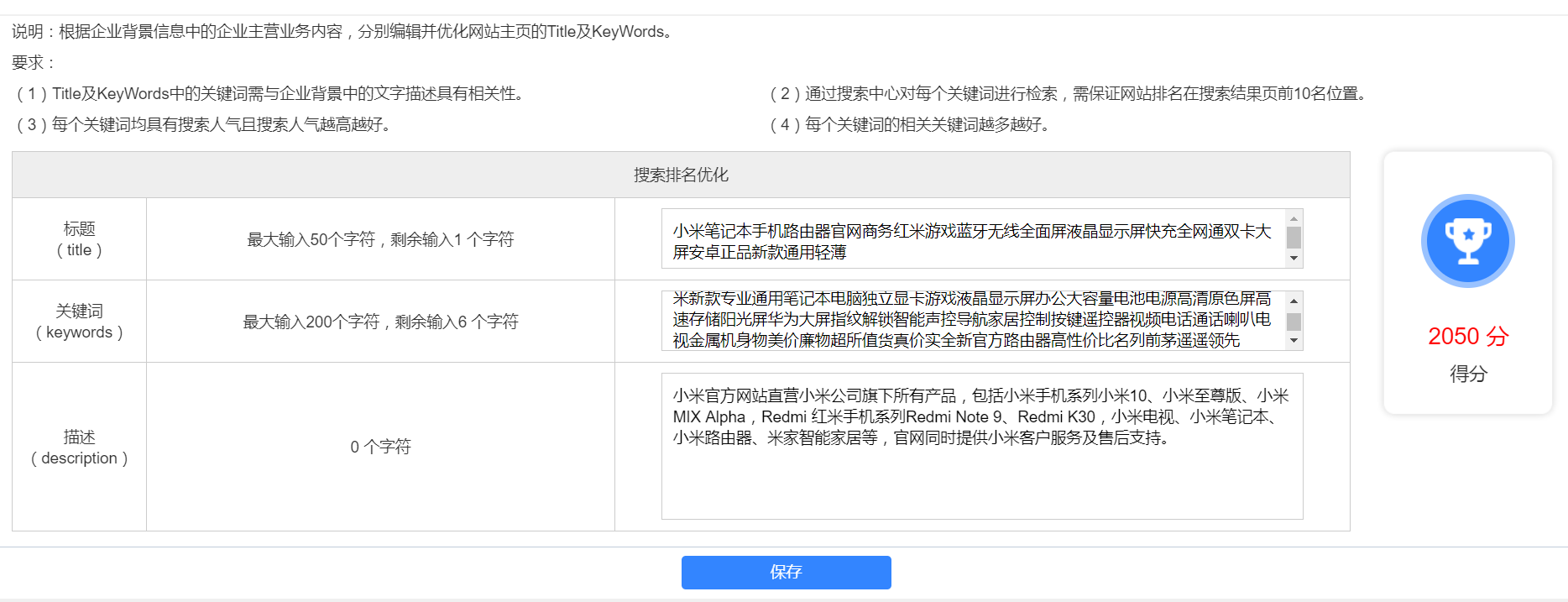Click the keywords field scrollbar thumb

coord(1294,322)
